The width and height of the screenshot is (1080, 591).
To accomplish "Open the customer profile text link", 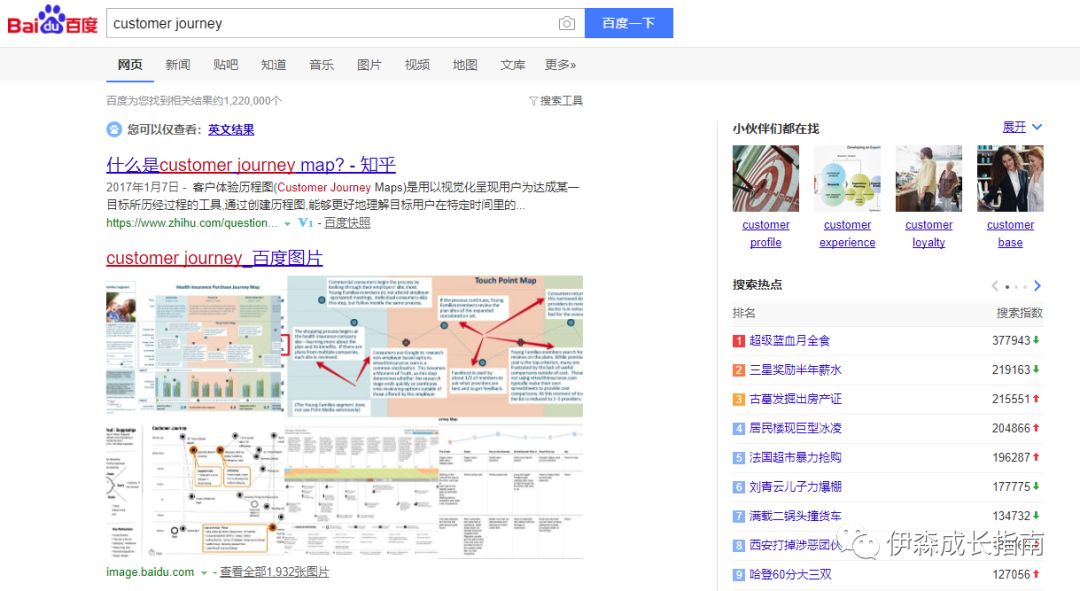I will pos(766,234).
